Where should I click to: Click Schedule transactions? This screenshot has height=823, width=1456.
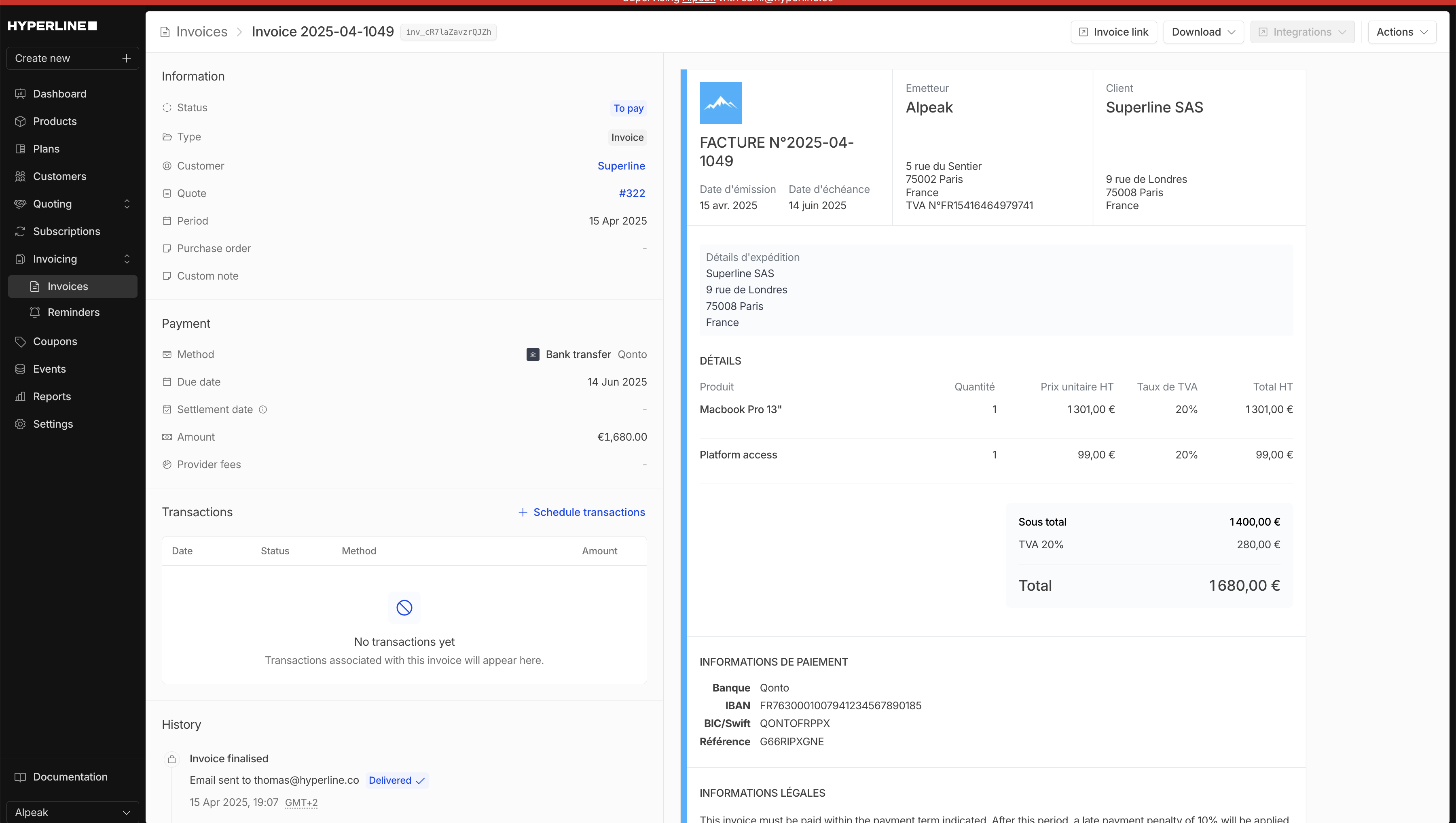pos(582,513)
